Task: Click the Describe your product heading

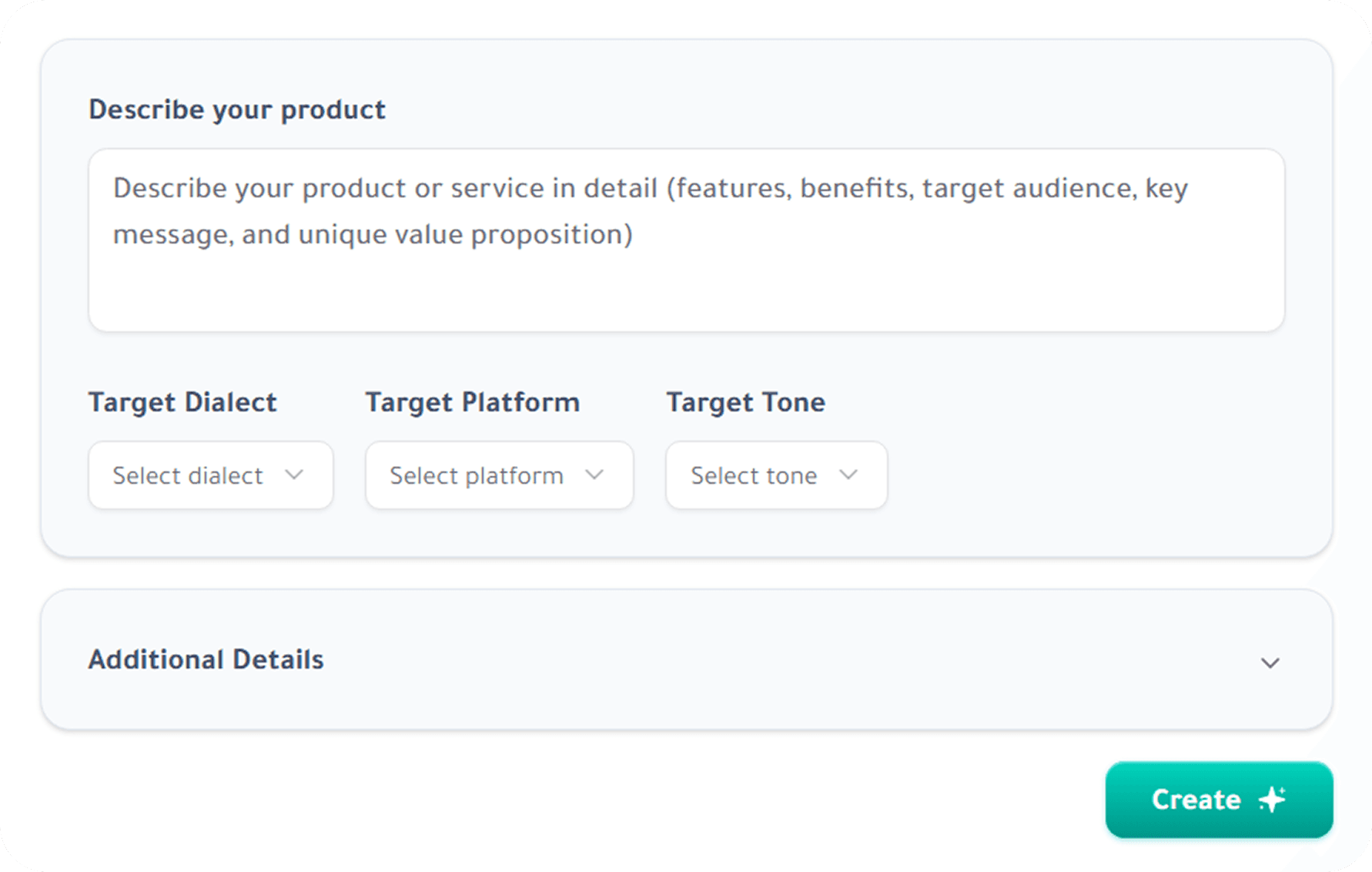Action: (x=237, y=109)
